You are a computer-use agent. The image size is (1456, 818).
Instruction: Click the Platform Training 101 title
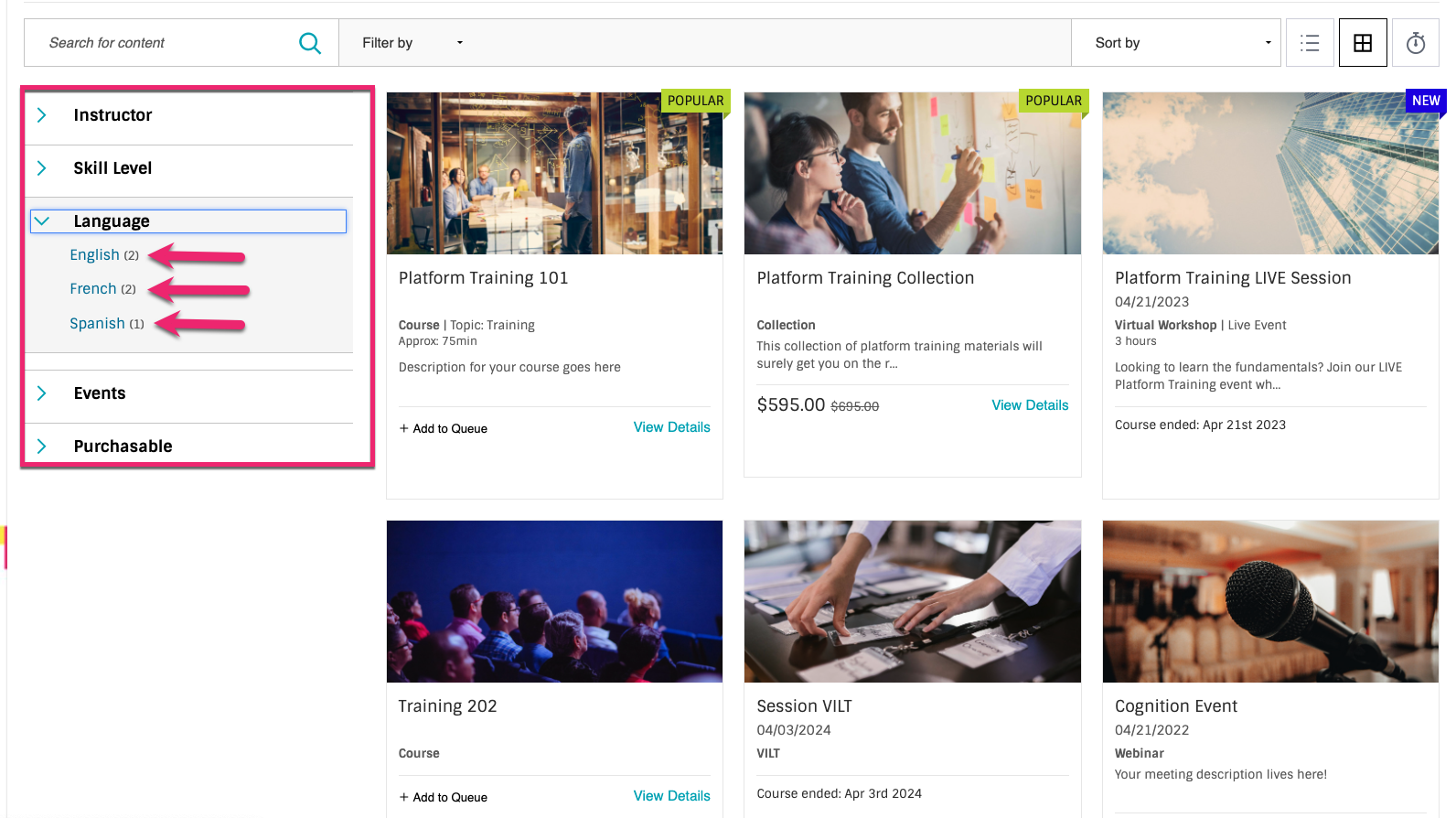pyautogui.click(x=483, y=278)
